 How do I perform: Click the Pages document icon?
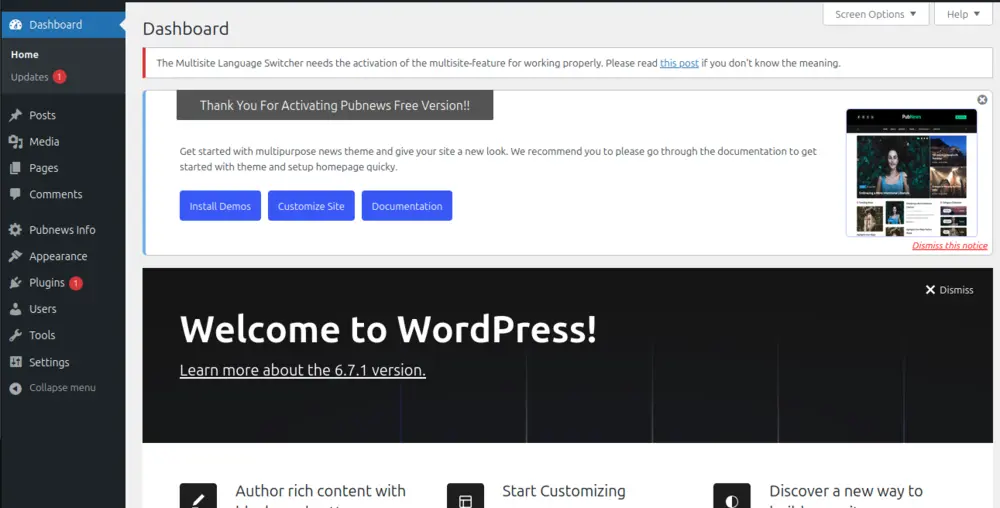[x=15, y=168]
